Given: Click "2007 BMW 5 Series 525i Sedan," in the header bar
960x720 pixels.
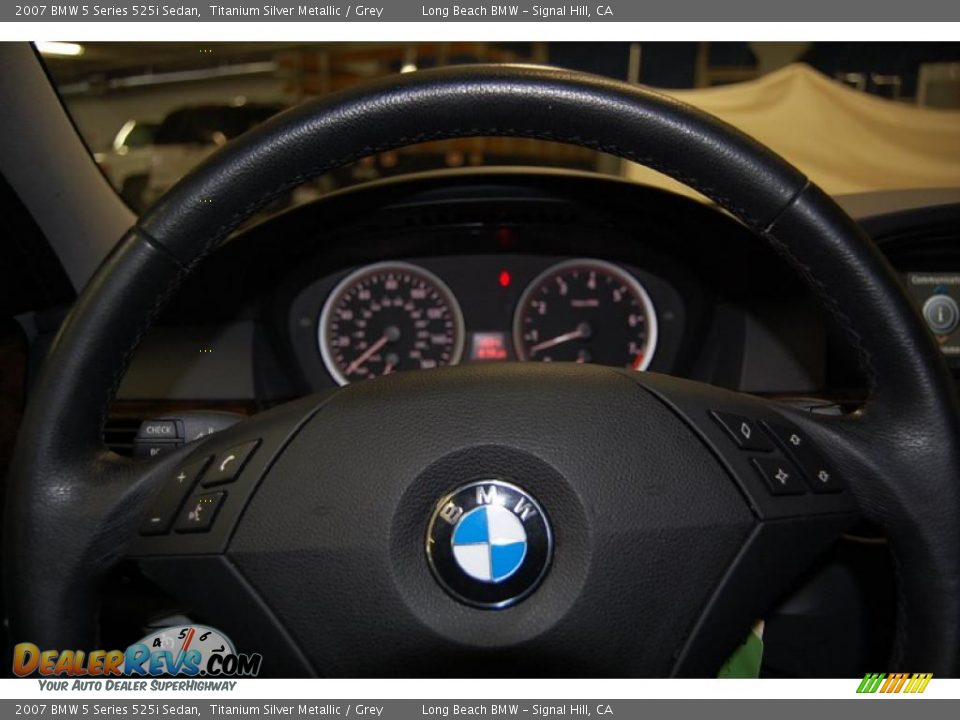Looking at the screenshot, I should click(x=108, y=10).
